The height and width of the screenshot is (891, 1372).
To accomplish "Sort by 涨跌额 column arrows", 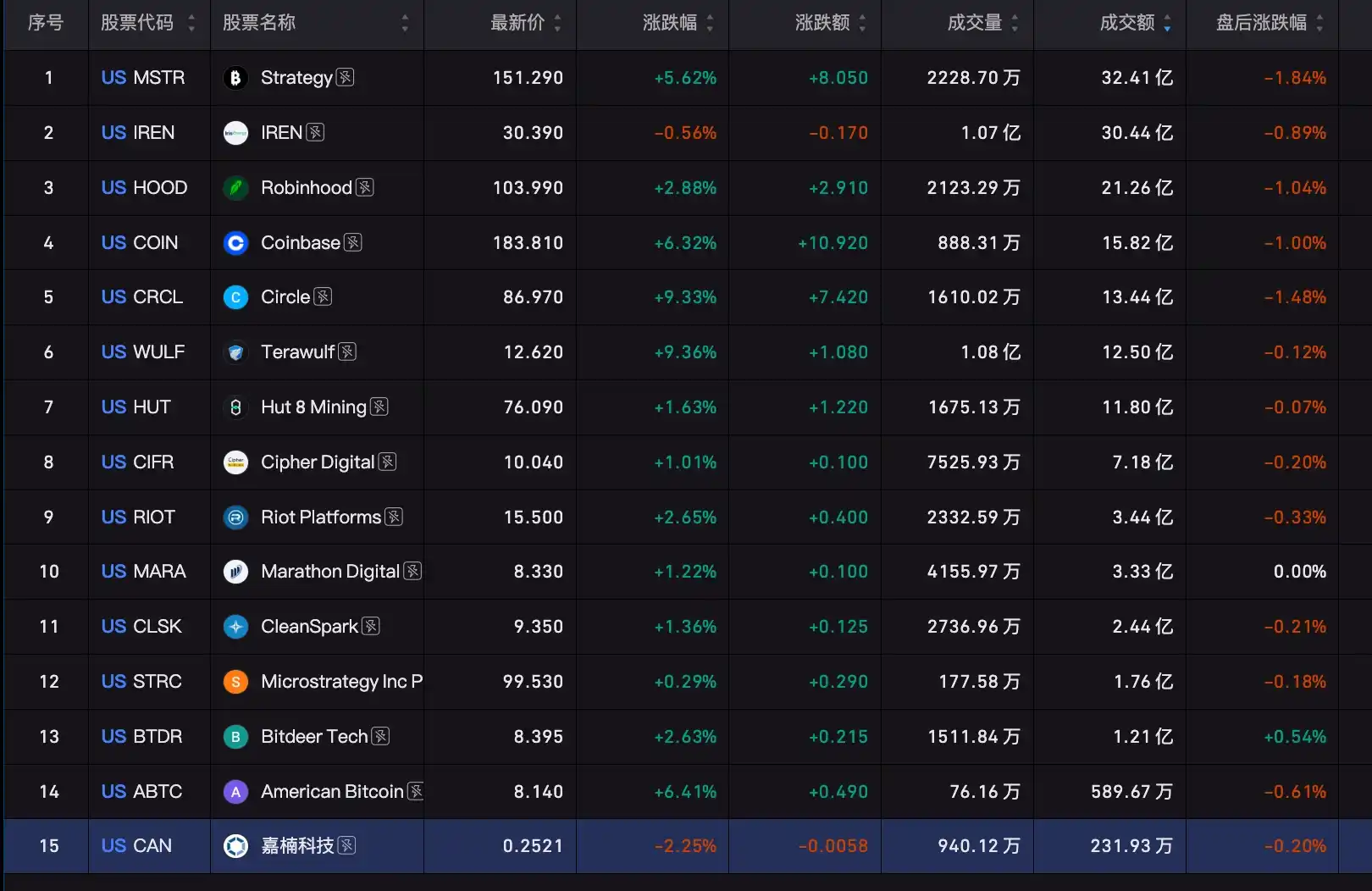I will pyautogui.click(x=862, y=23).
